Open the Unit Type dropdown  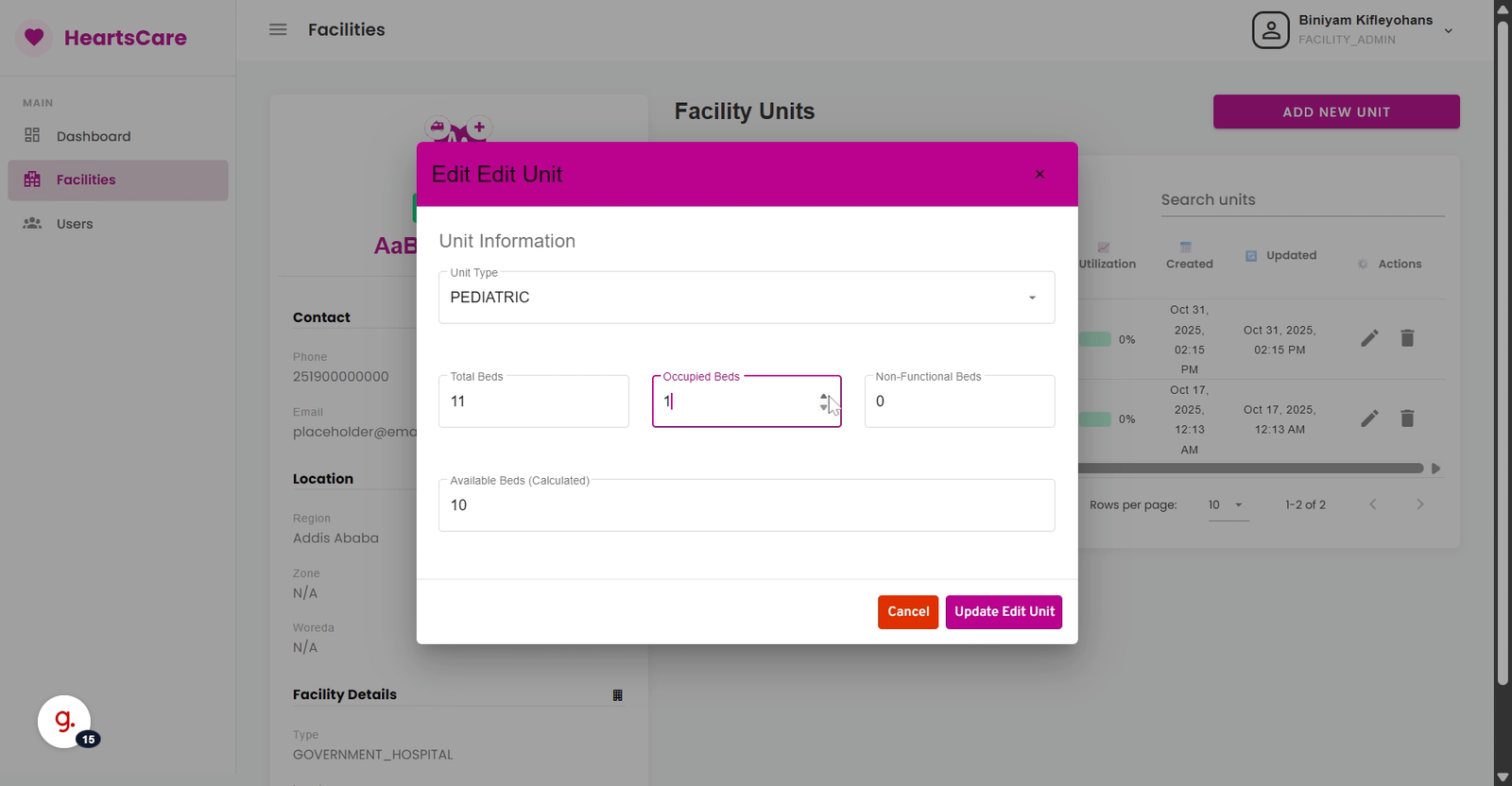tap(746, 298)
